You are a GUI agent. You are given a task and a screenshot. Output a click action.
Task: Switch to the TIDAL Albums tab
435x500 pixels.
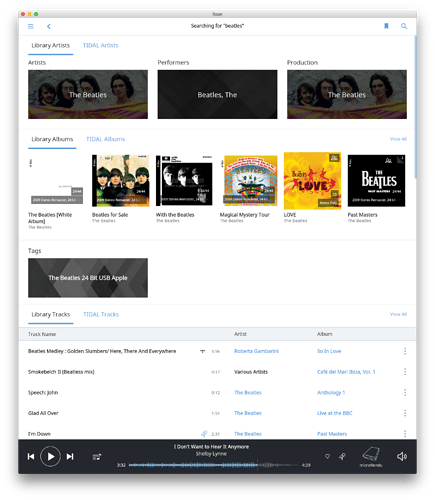tap(105, 139)
